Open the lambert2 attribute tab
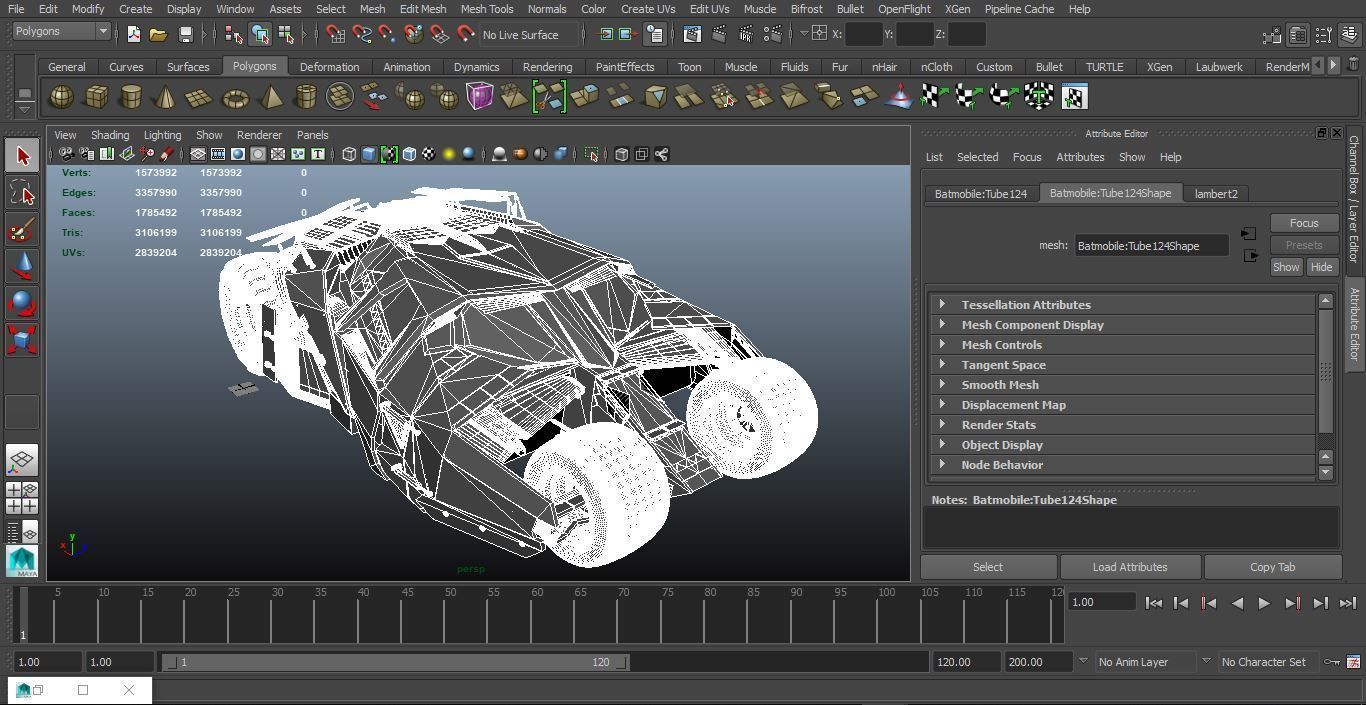 point(1216,194)
